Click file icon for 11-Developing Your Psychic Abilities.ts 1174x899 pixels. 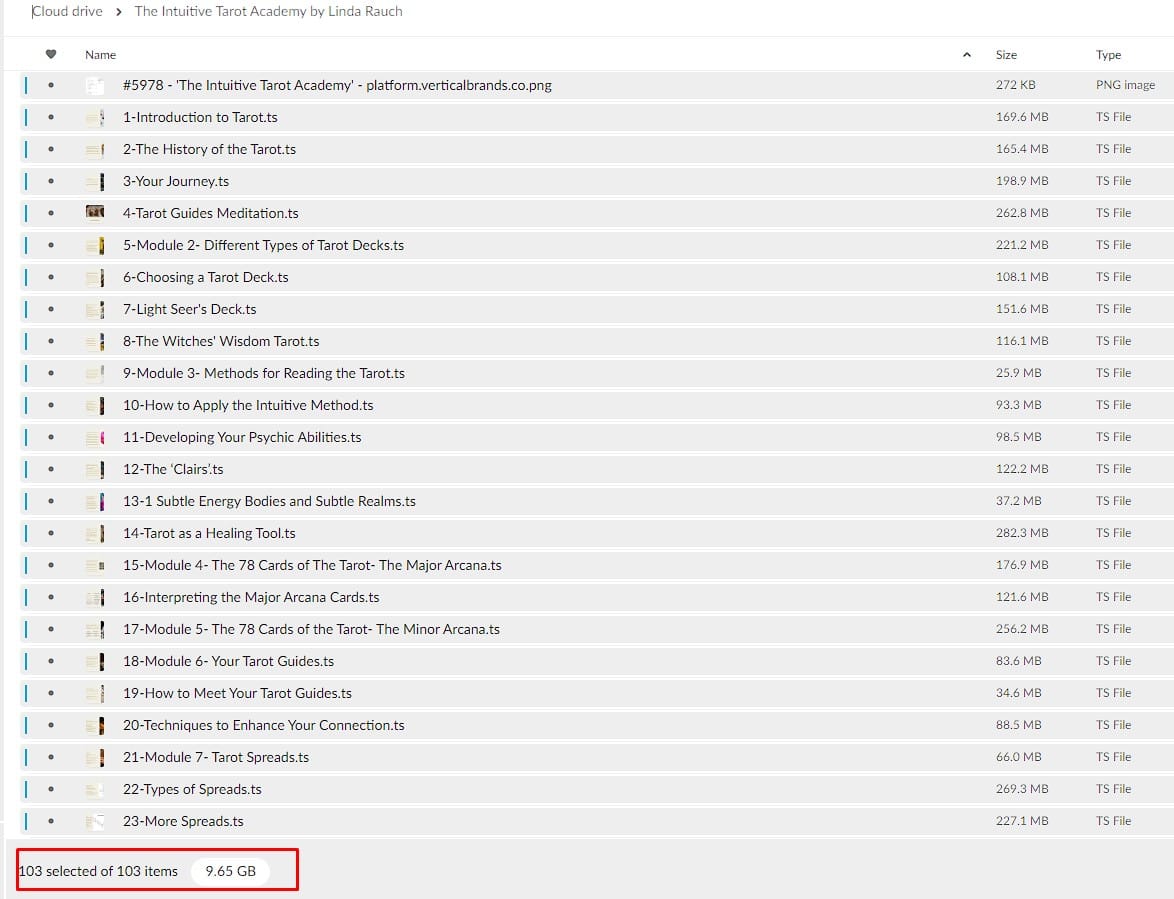[x=95, y=437]
